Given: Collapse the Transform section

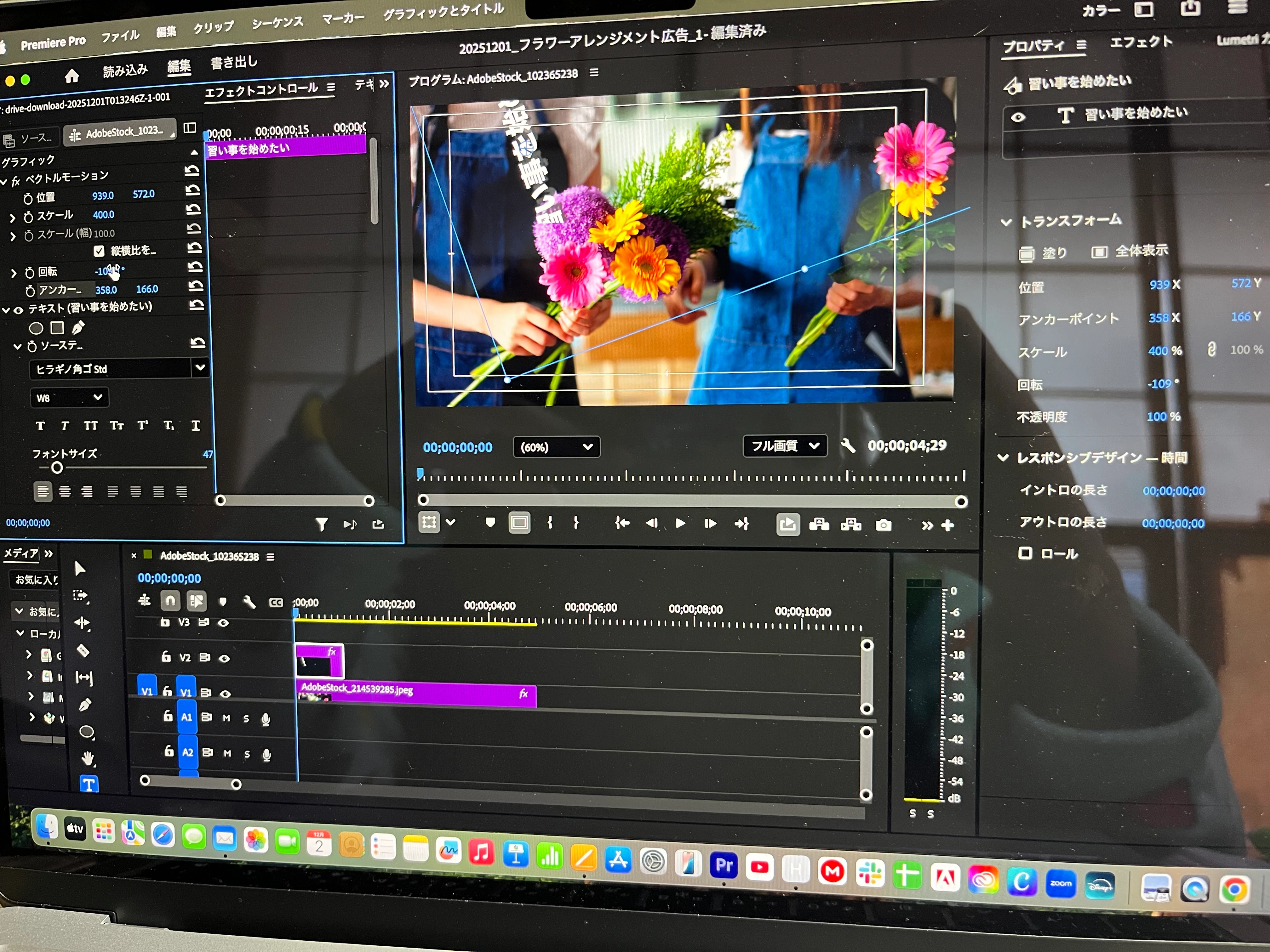Looking at the screenshot, I should (1006, 222).
